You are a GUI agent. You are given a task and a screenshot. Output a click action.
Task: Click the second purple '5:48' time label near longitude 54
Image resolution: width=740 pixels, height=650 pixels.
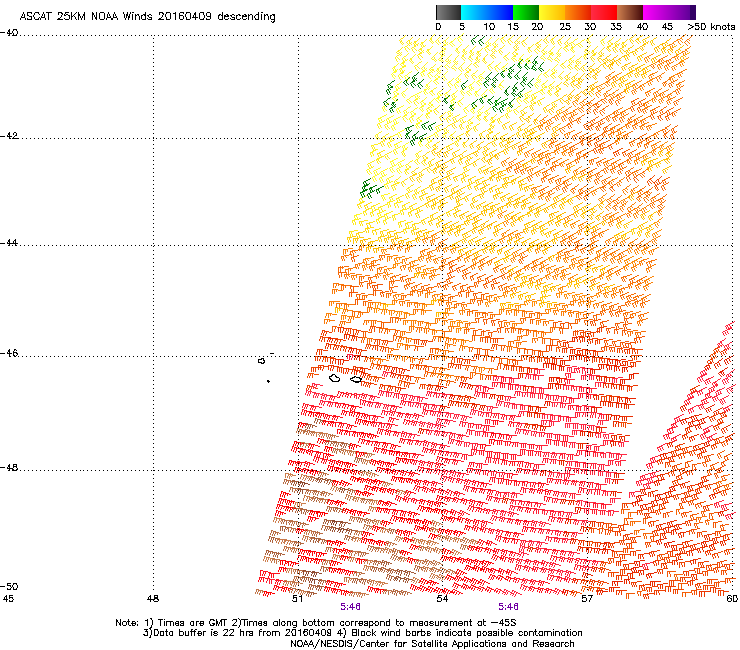(x=508, y=607)
